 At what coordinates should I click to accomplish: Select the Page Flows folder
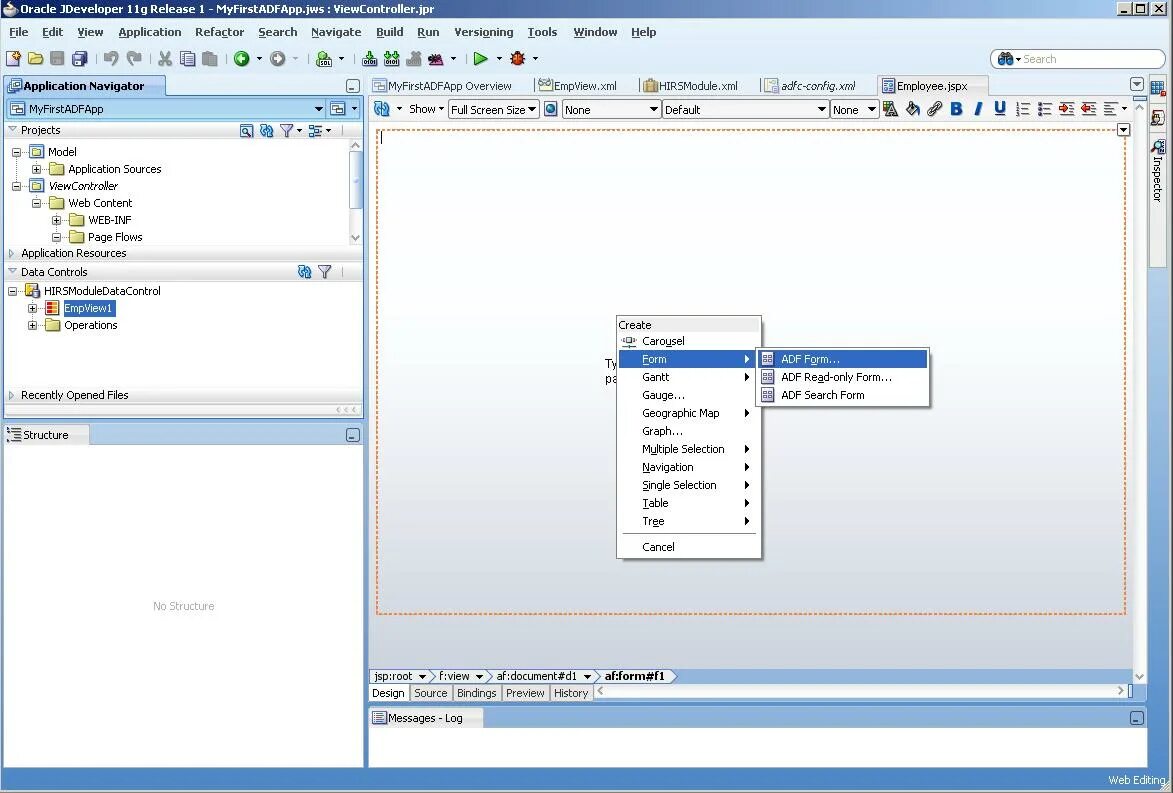point(114,237)
